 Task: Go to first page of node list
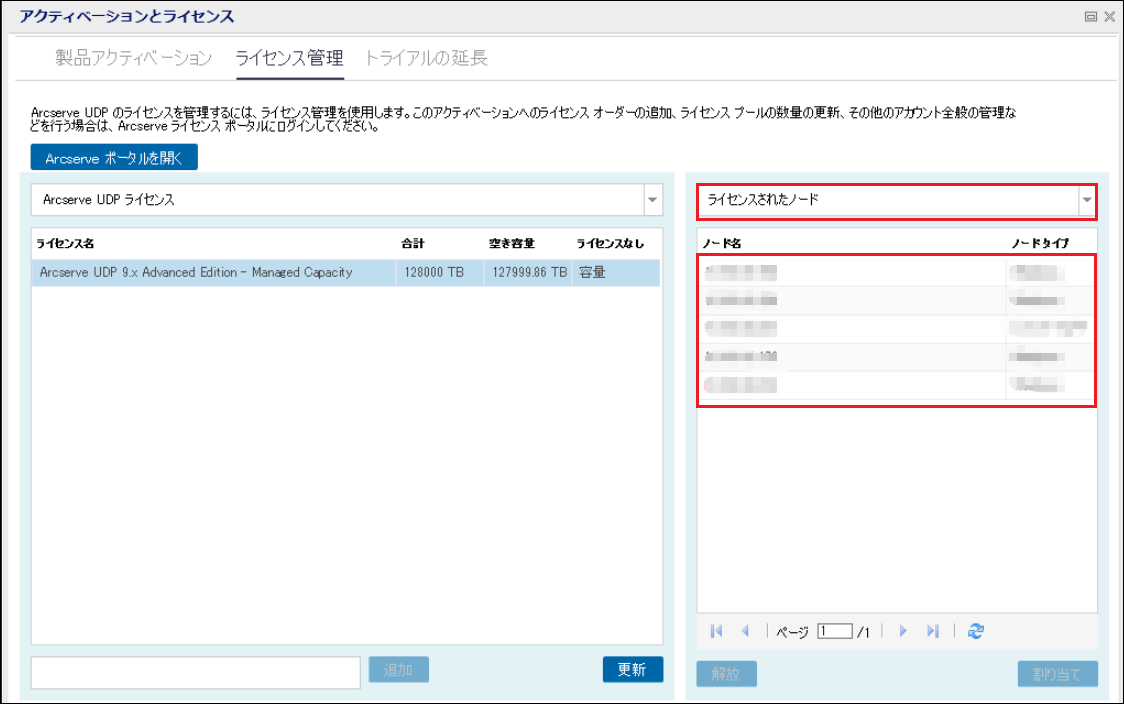[716, 631]
